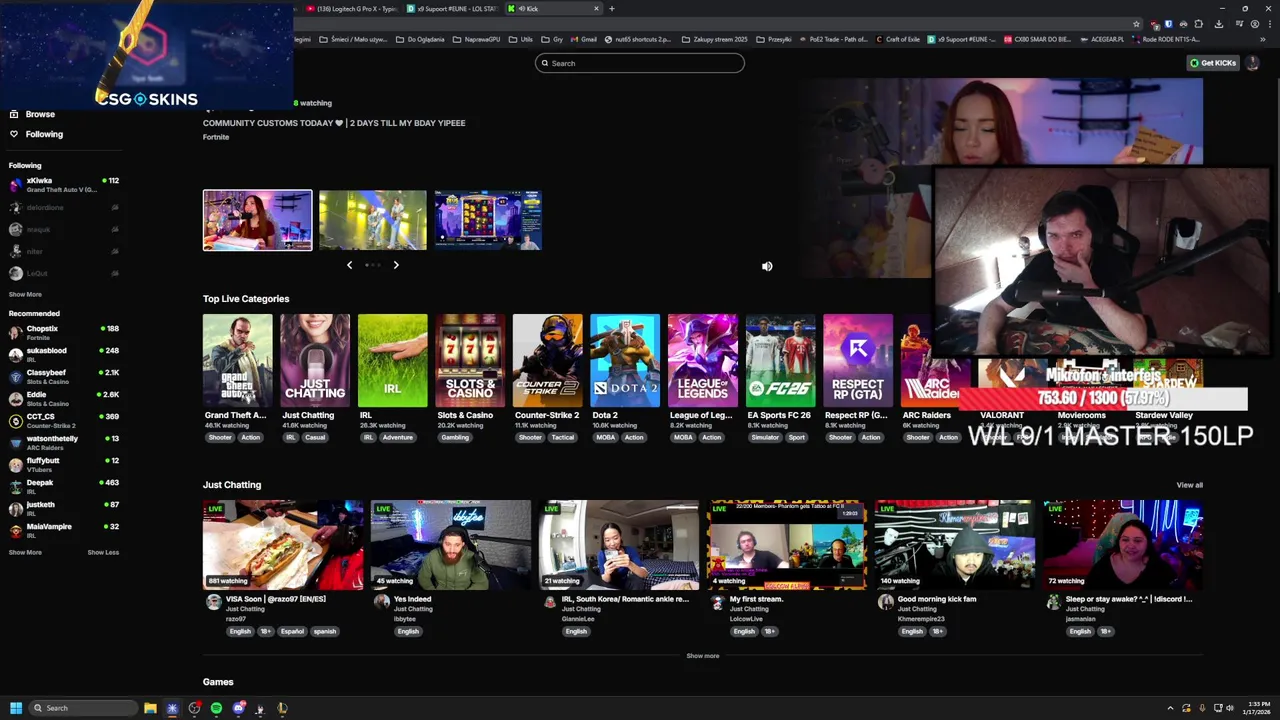The width and height of the screenshot is (1280, 720).
Task: Expand Following list with Show More
Action: coord(25,295)
